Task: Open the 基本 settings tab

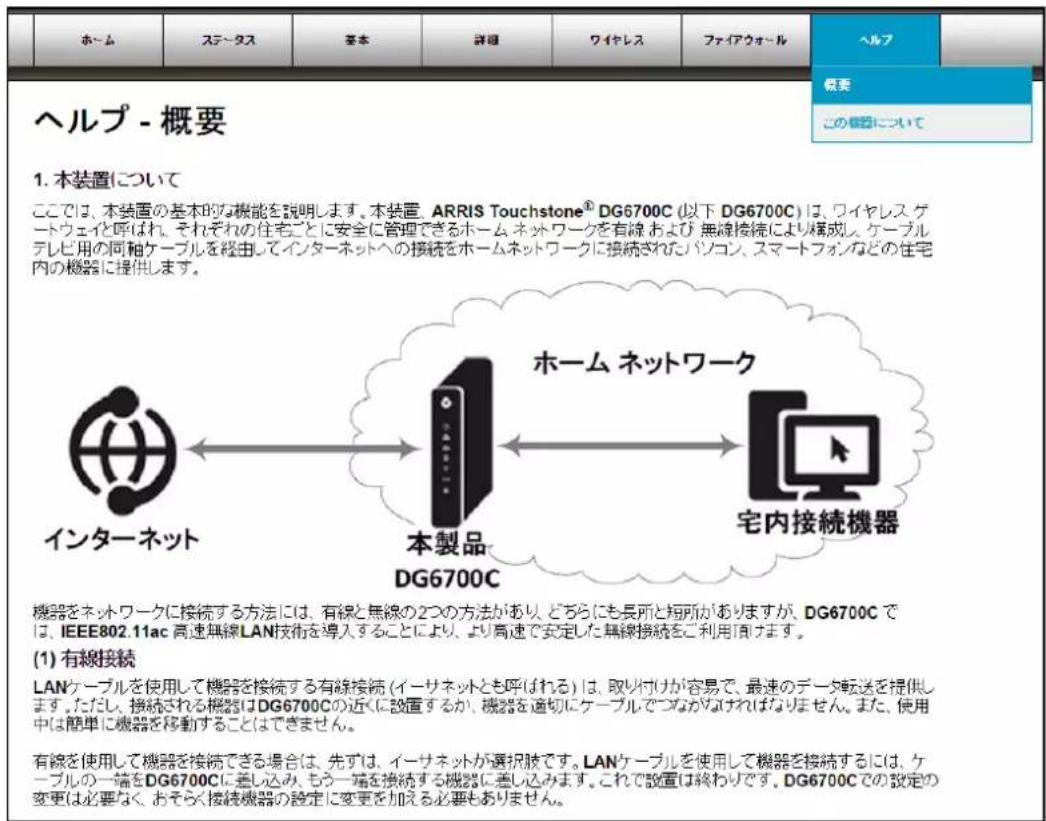Action: [358, 41]
